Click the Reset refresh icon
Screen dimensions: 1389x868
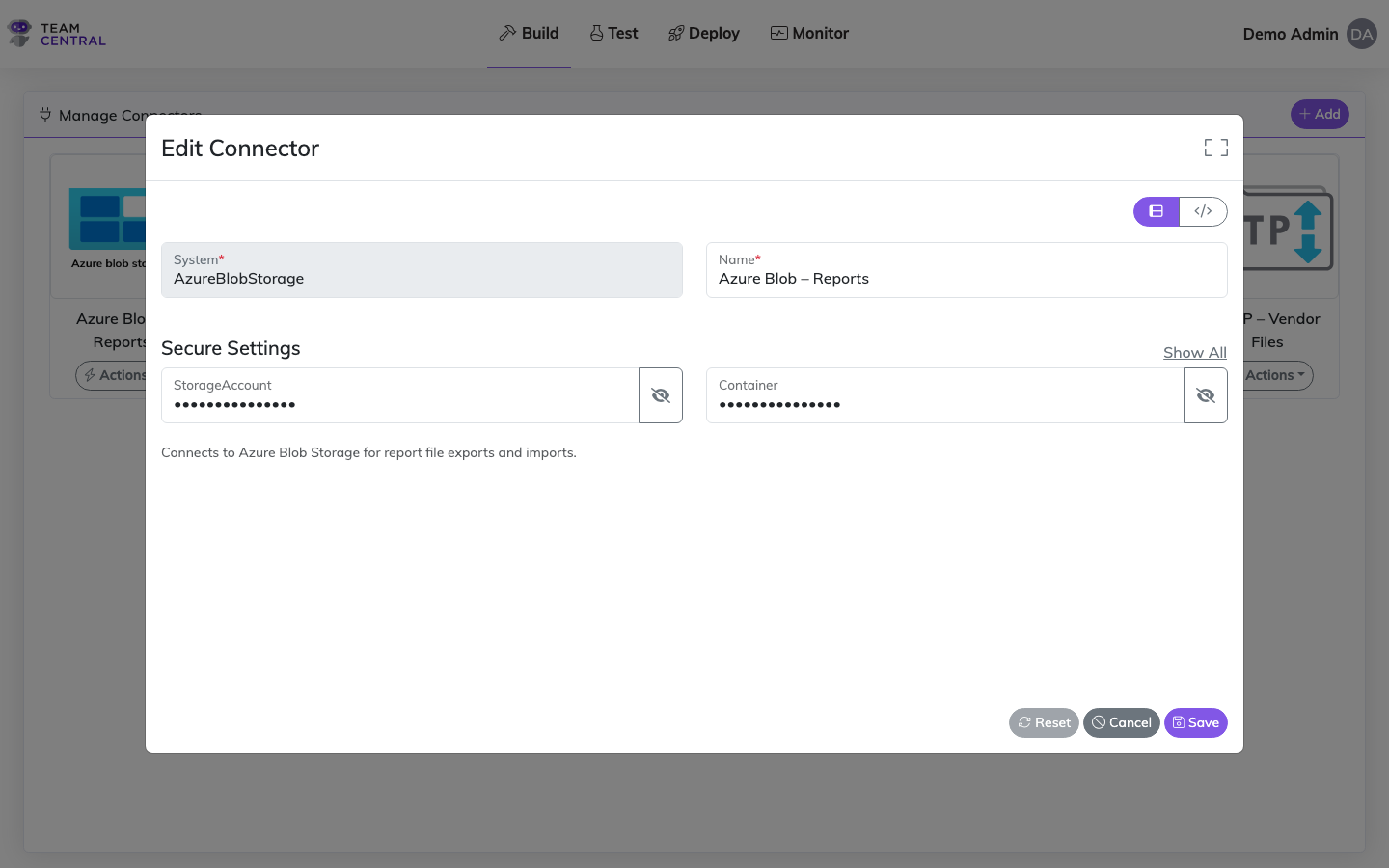[1024, 722]
